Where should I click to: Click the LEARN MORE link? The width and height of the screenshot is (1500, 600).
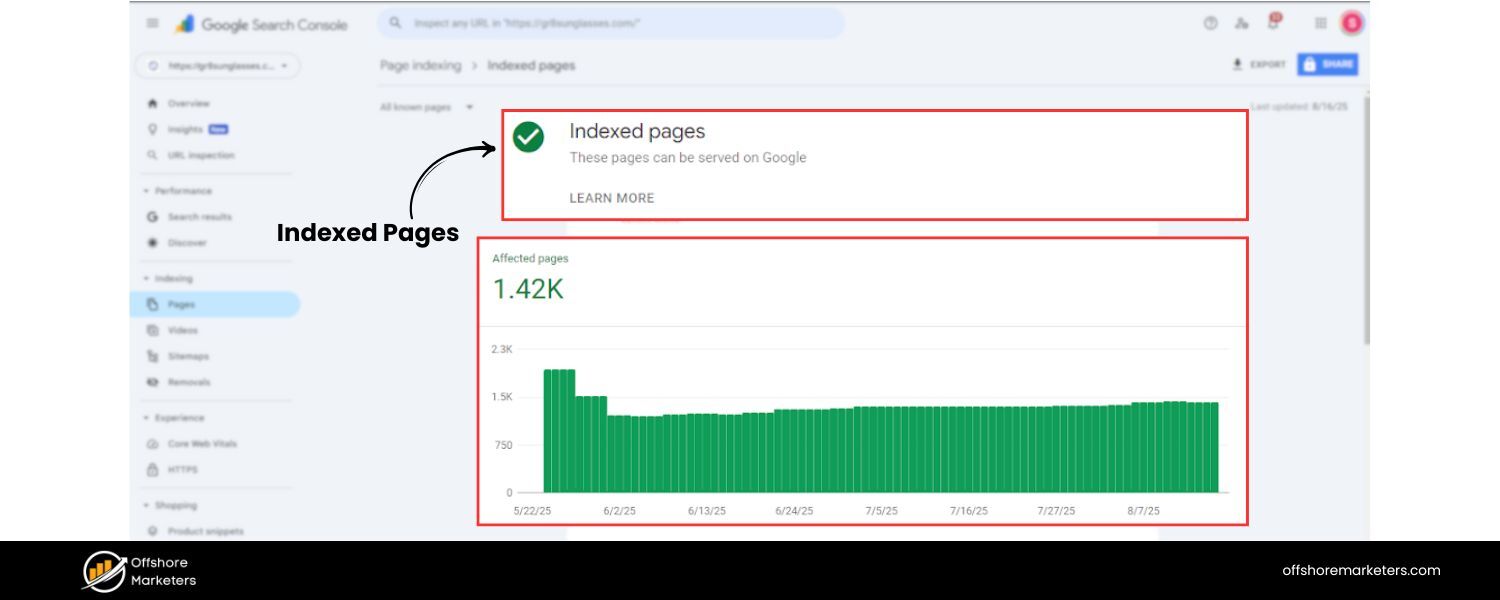click(x=611, y=197)
